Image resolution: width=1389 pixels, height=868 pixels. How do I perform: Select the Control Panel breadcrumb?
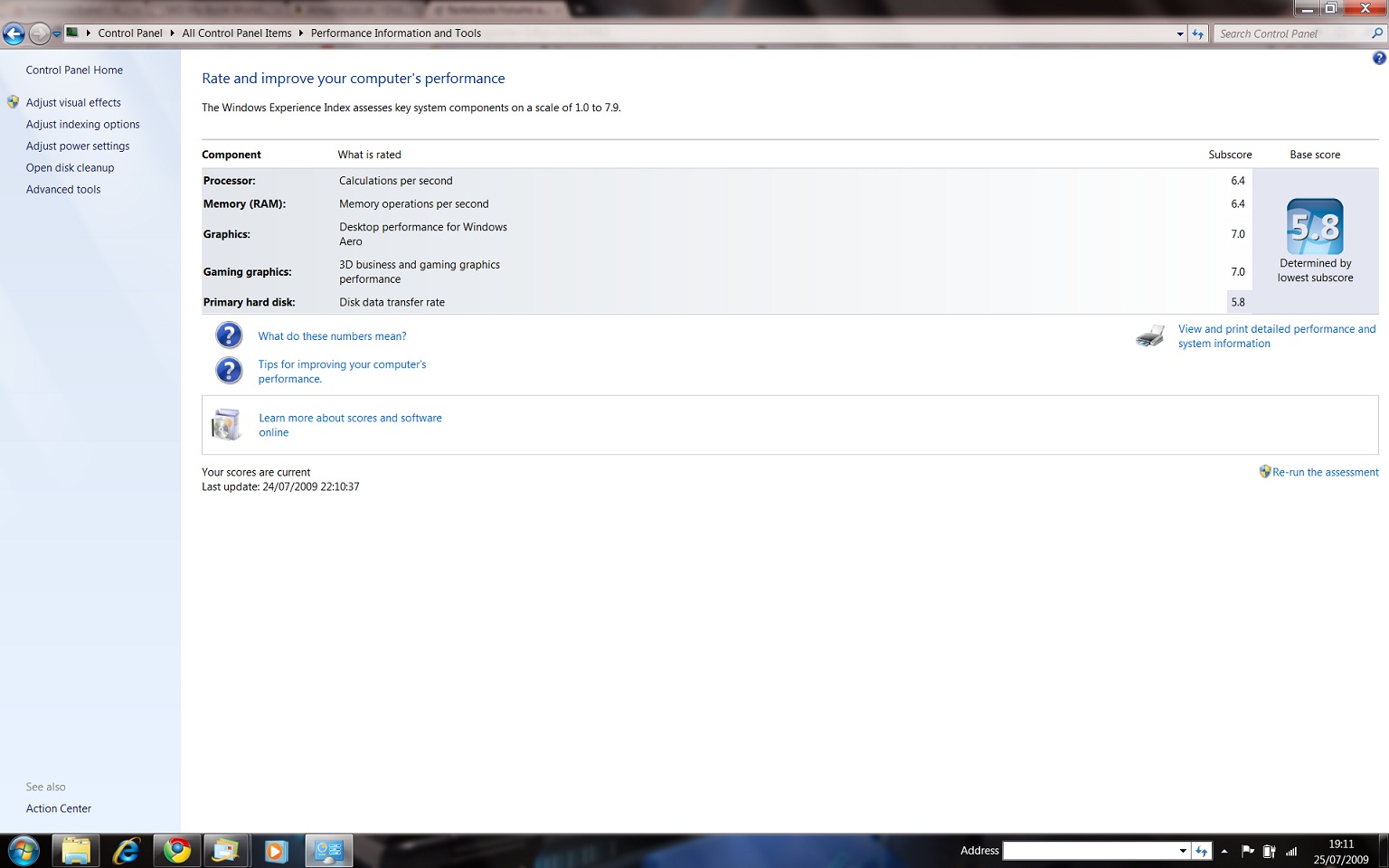pyautogui.click(x=130, y=33)
